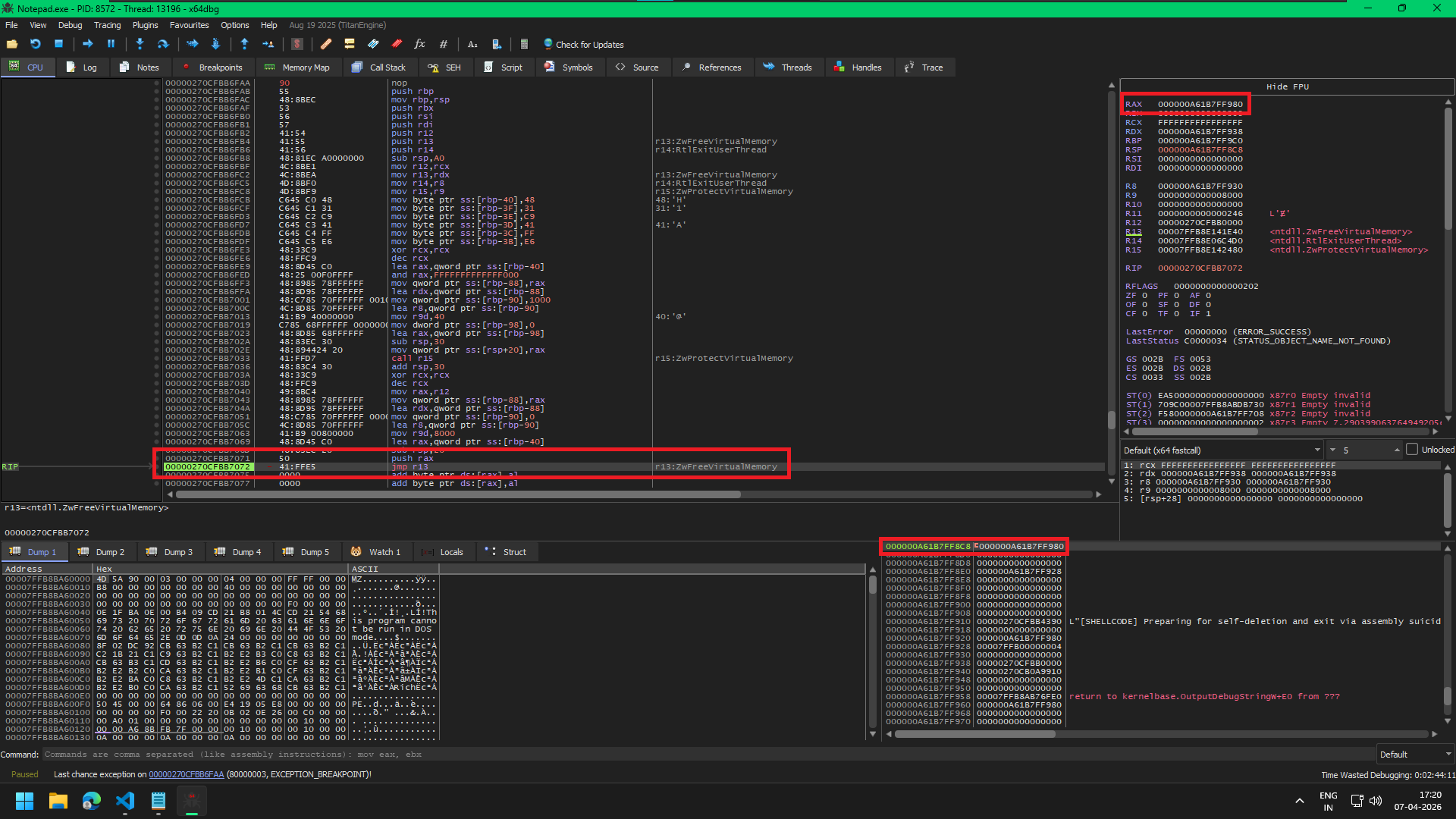
Task: Click the Restart debugging toolbar icon
Action: [x=35, y=44]
